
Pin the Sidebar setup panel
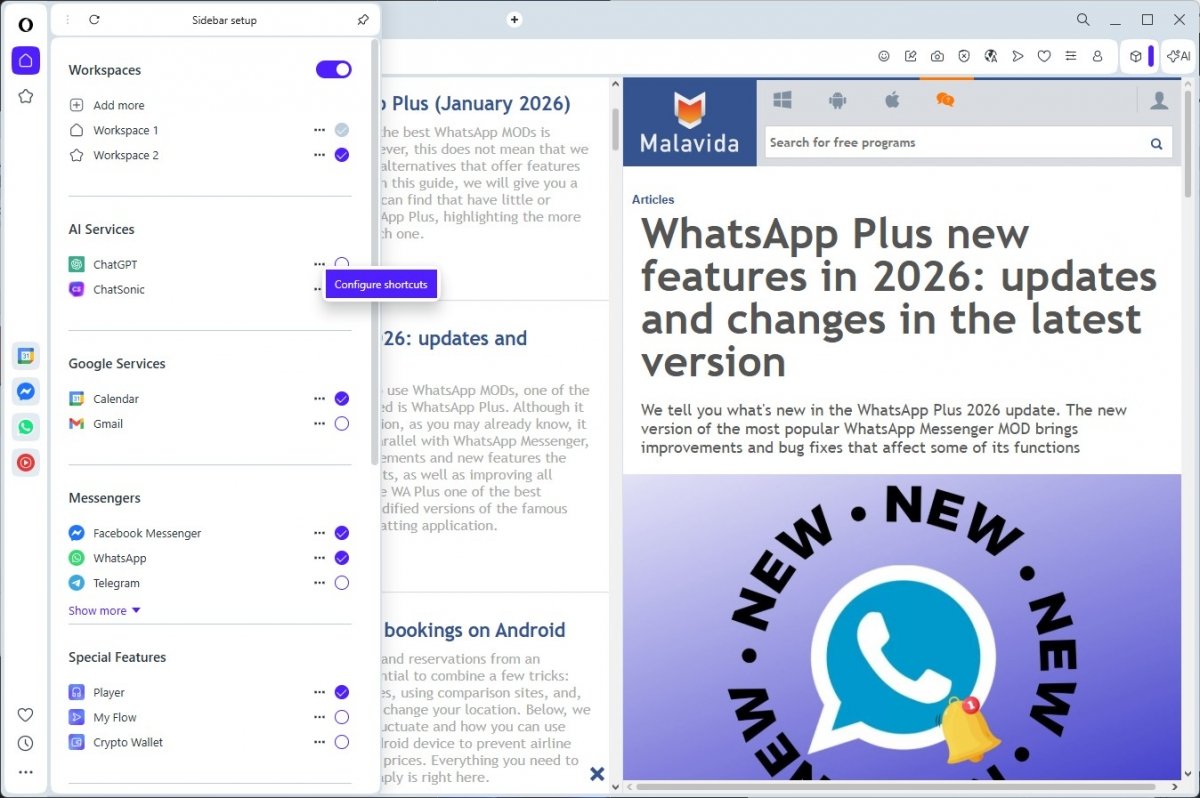pos(362,20)
